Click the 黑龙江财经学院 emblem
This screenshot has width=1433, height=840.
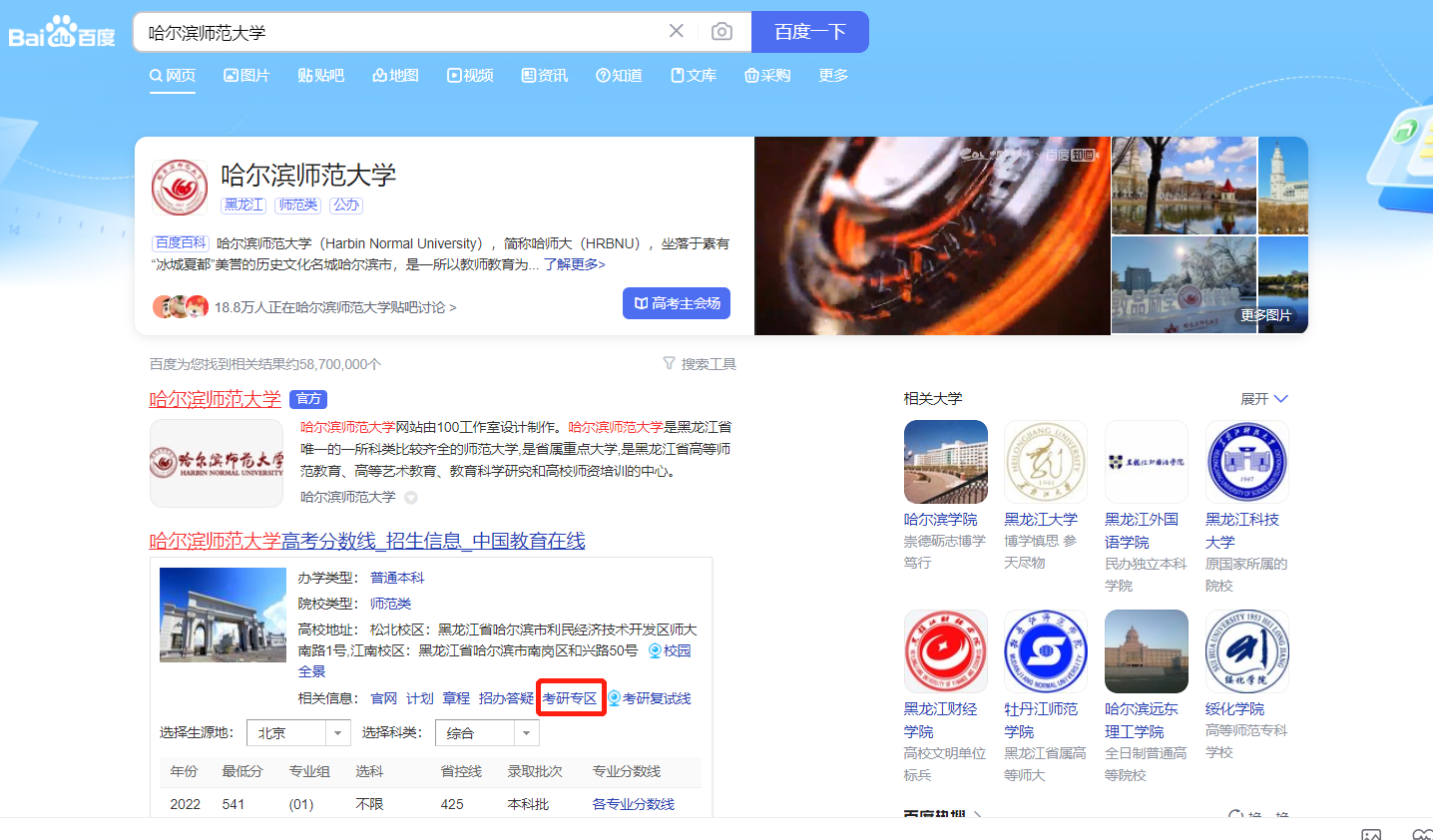(946, 651)
